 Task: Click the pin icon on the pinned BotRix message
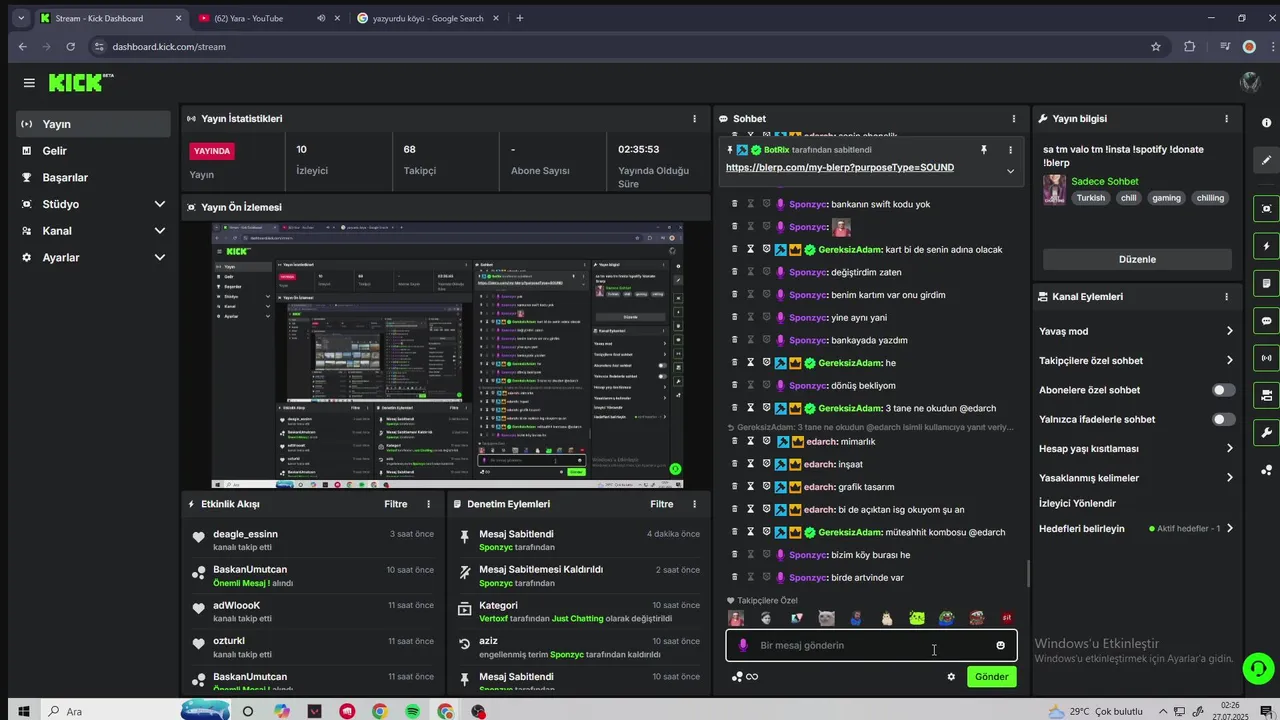point(984,150)
